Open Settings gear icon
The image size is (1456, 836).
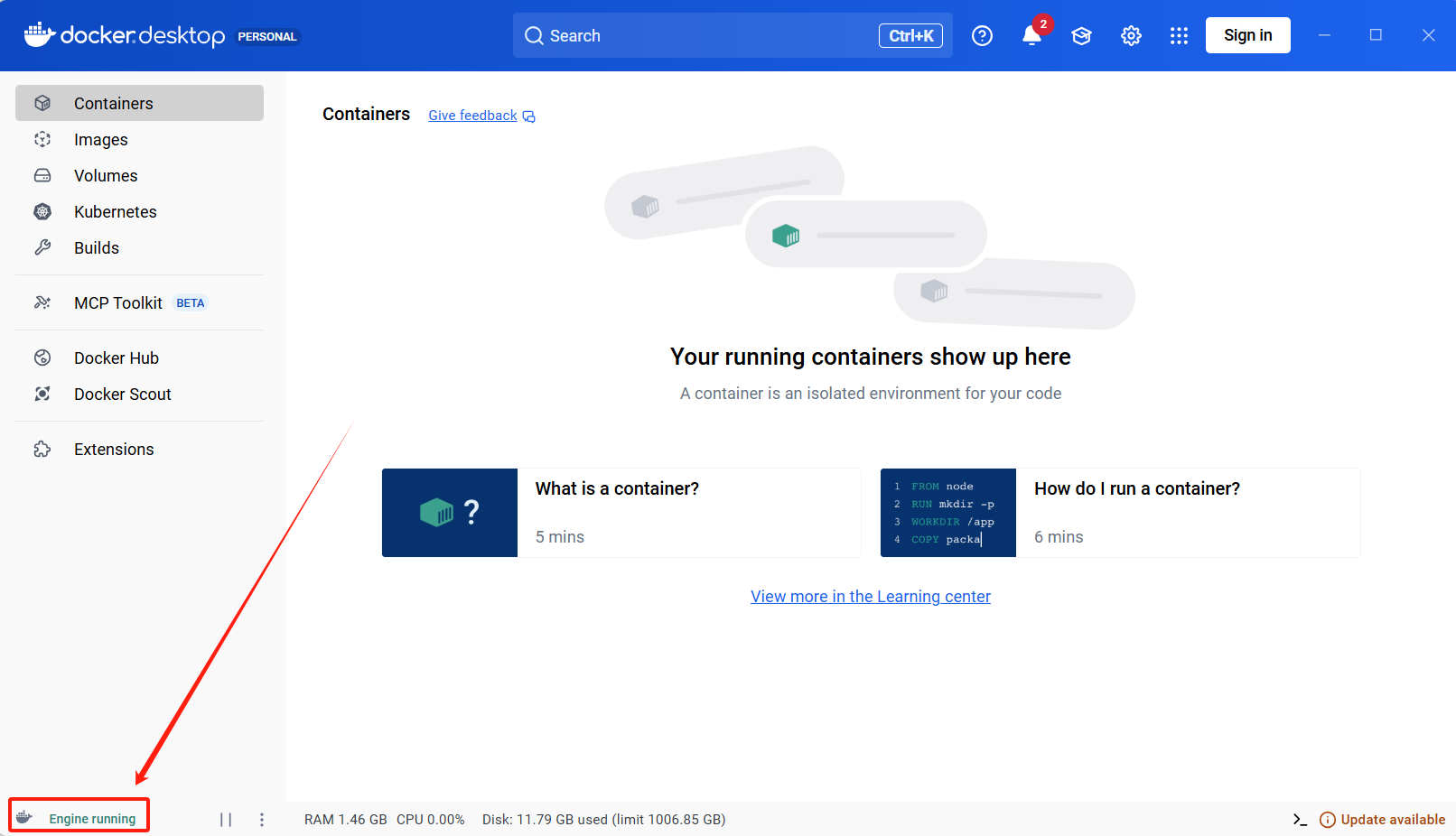(1131, 35)
